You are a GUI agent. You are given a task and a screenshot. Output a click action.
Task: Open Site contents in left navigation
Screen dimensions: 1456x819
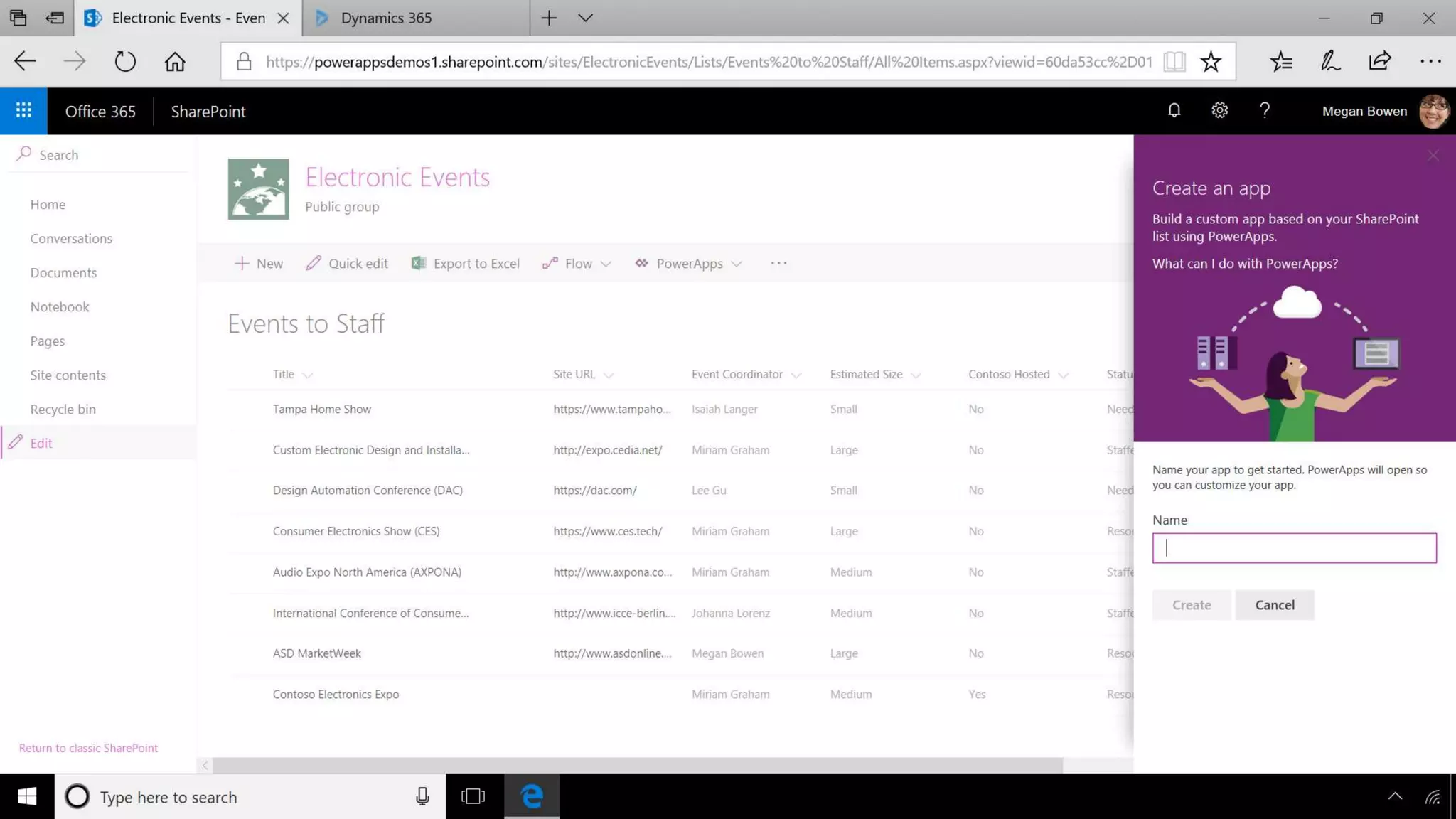pos(68,375)
